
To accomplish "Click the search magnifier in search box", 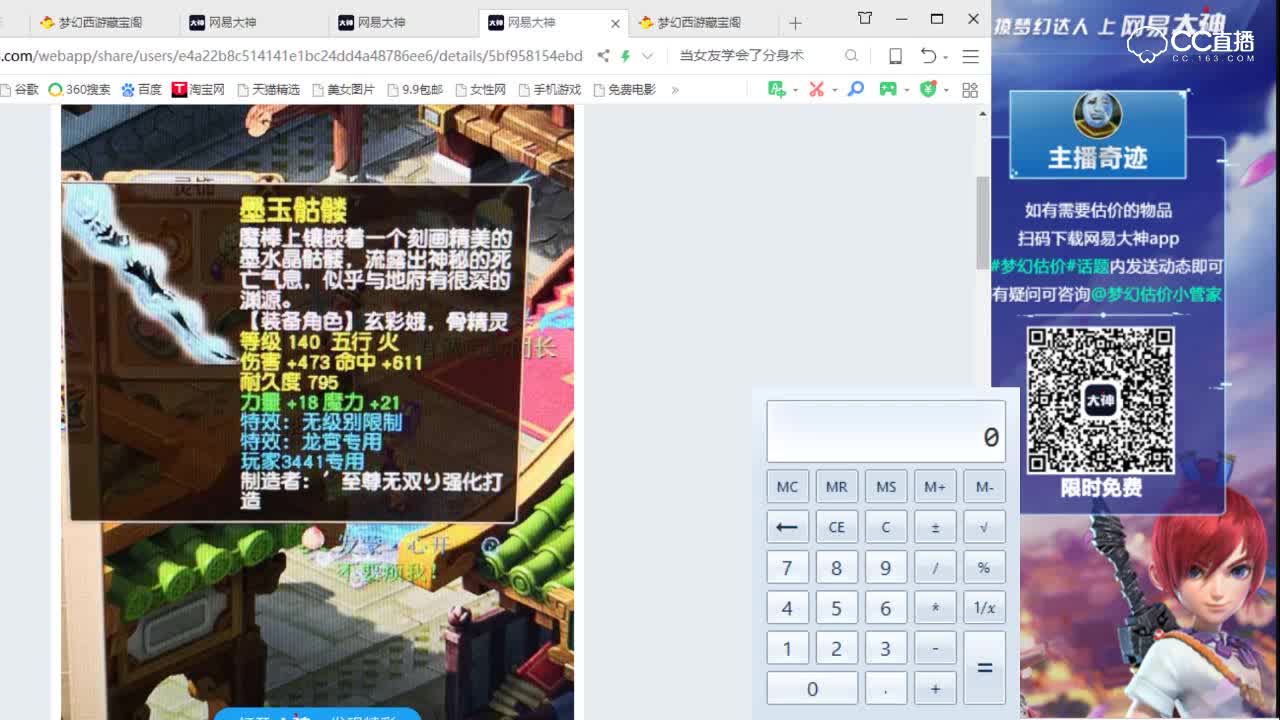I will click(851, 56).
